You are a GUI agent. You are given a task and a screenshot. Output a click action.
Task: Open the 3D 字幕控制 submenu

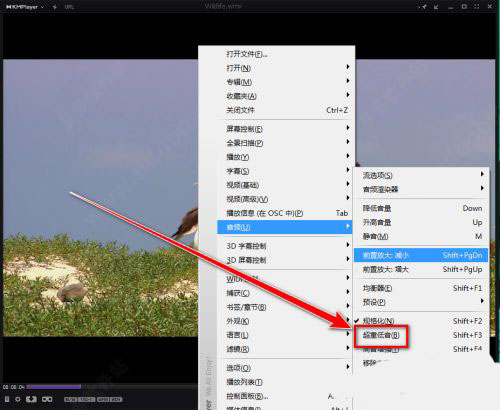coord(286,246)
